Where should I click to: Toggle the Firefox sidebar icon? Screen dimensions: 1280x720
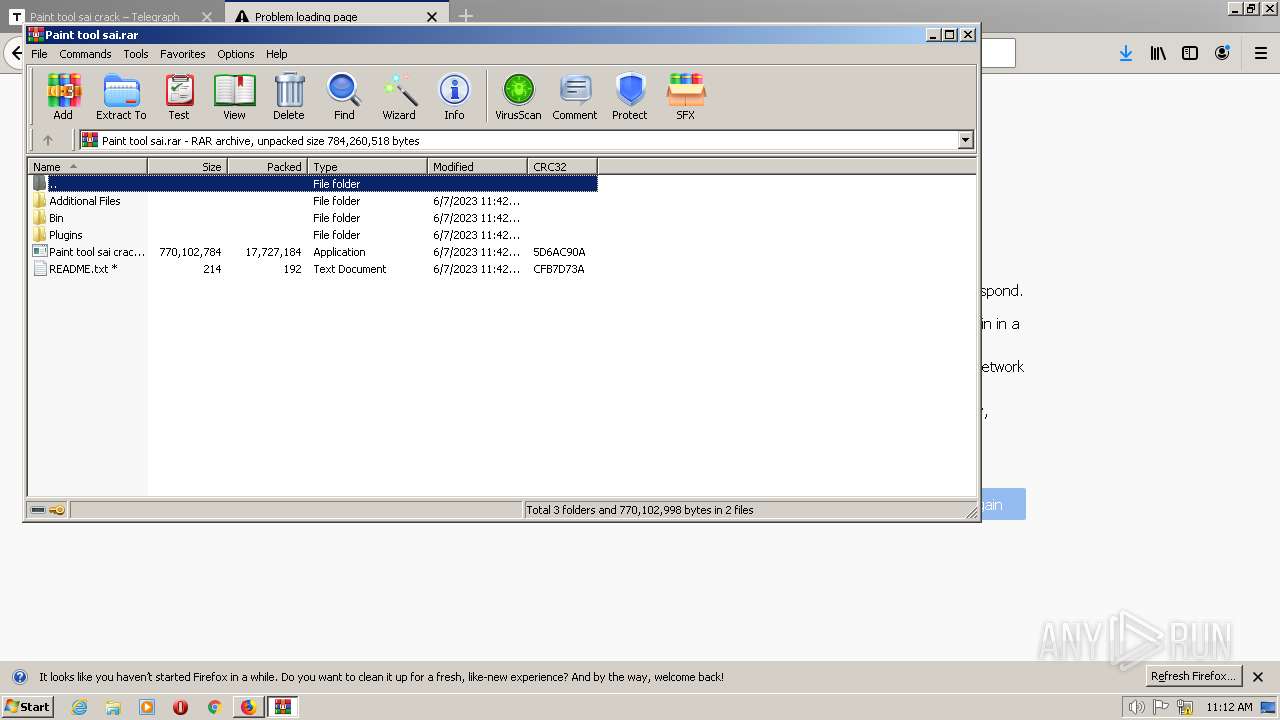tap(1190, 53)
